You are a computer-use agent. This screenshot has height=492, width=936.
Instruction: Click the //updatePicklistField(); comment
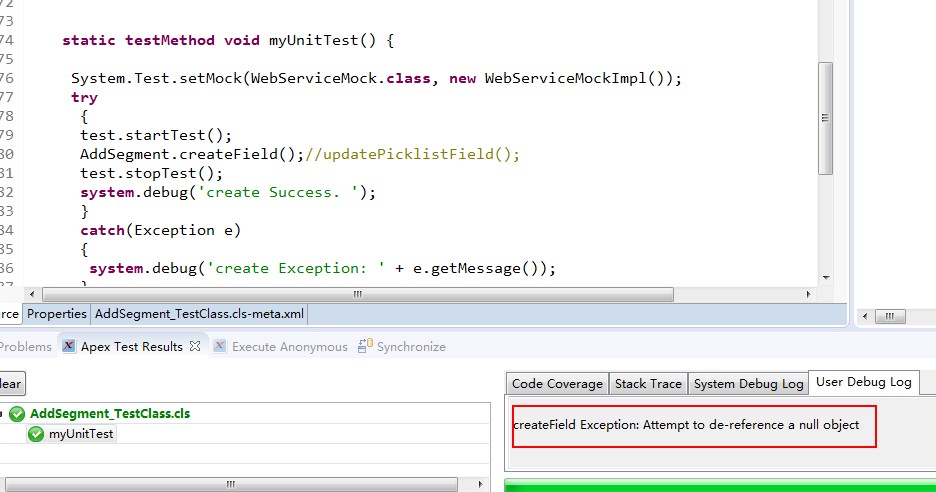pyautogui.click(x=412, y=155)
